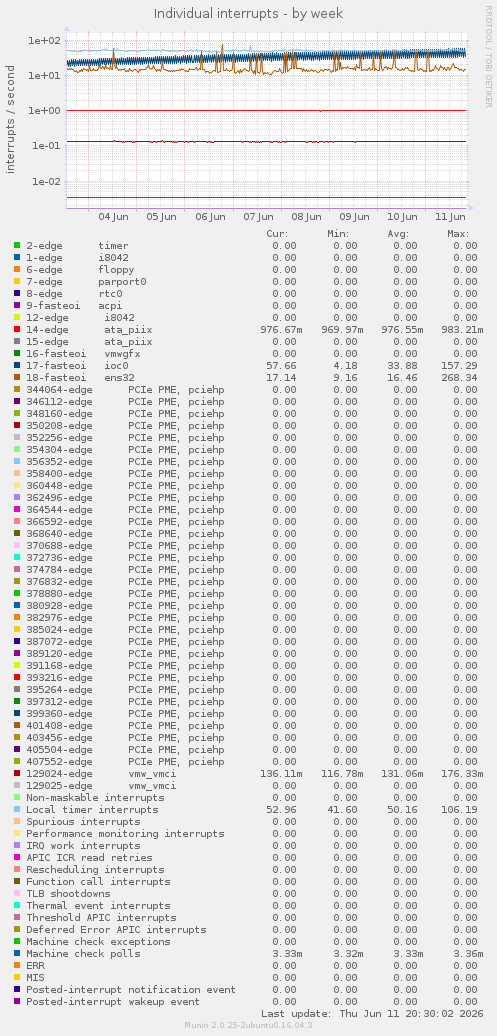This screenshot has width=497, height=1036.
Task: Click the light blue Local timer interrupts swatch
Action: point(17,809)
